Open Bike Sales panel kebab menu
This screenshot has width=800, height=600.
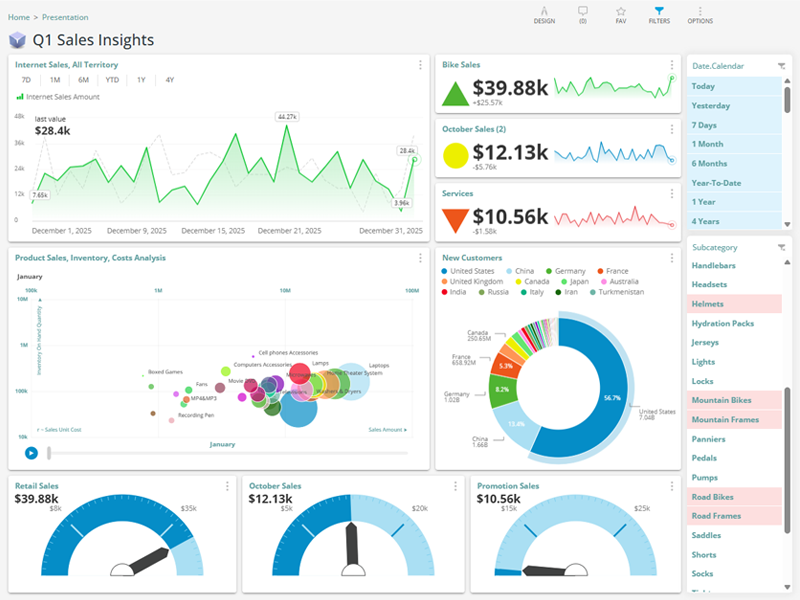point(671,65)
